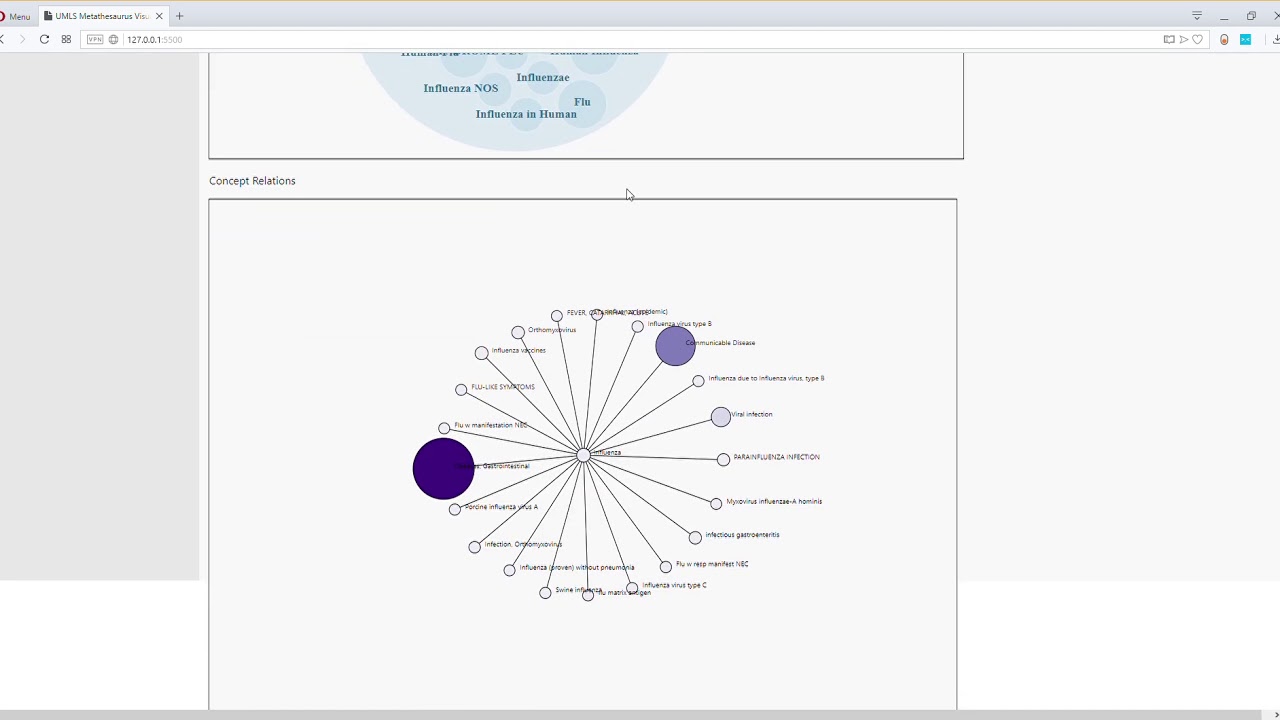Reload the current page
The image size is (1280, 720).
44,39
